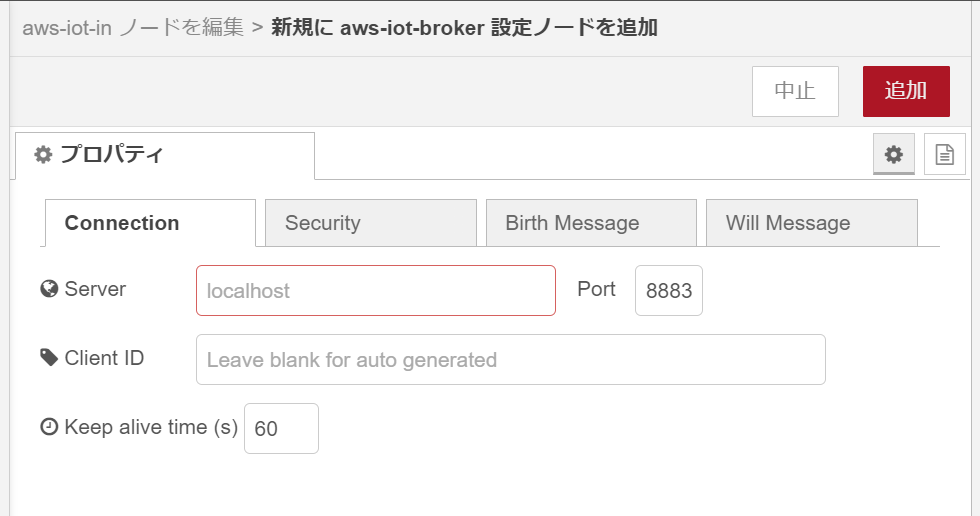Click gear icon in プロパティ tab
The width and height of the screenshot is (980, 516).
coord(43,154)
